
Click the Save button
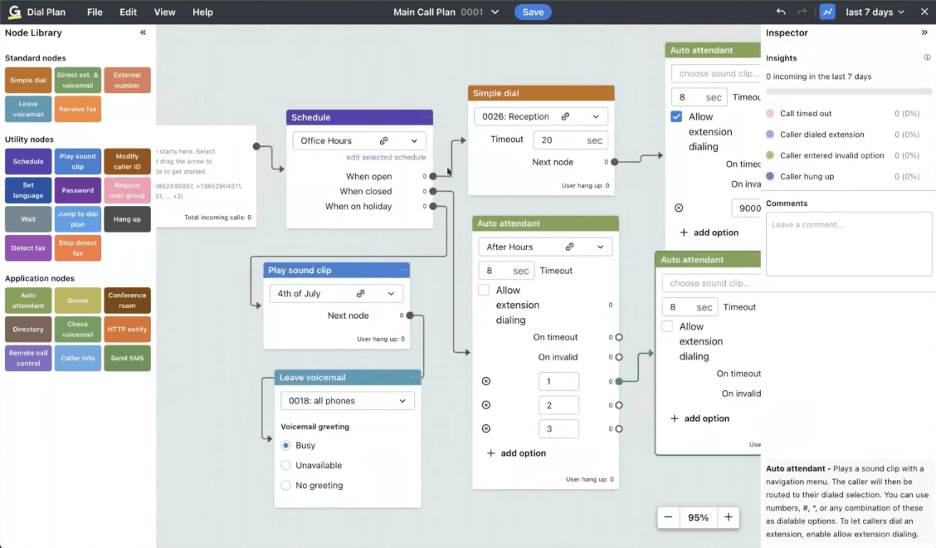tap(533, 12)
